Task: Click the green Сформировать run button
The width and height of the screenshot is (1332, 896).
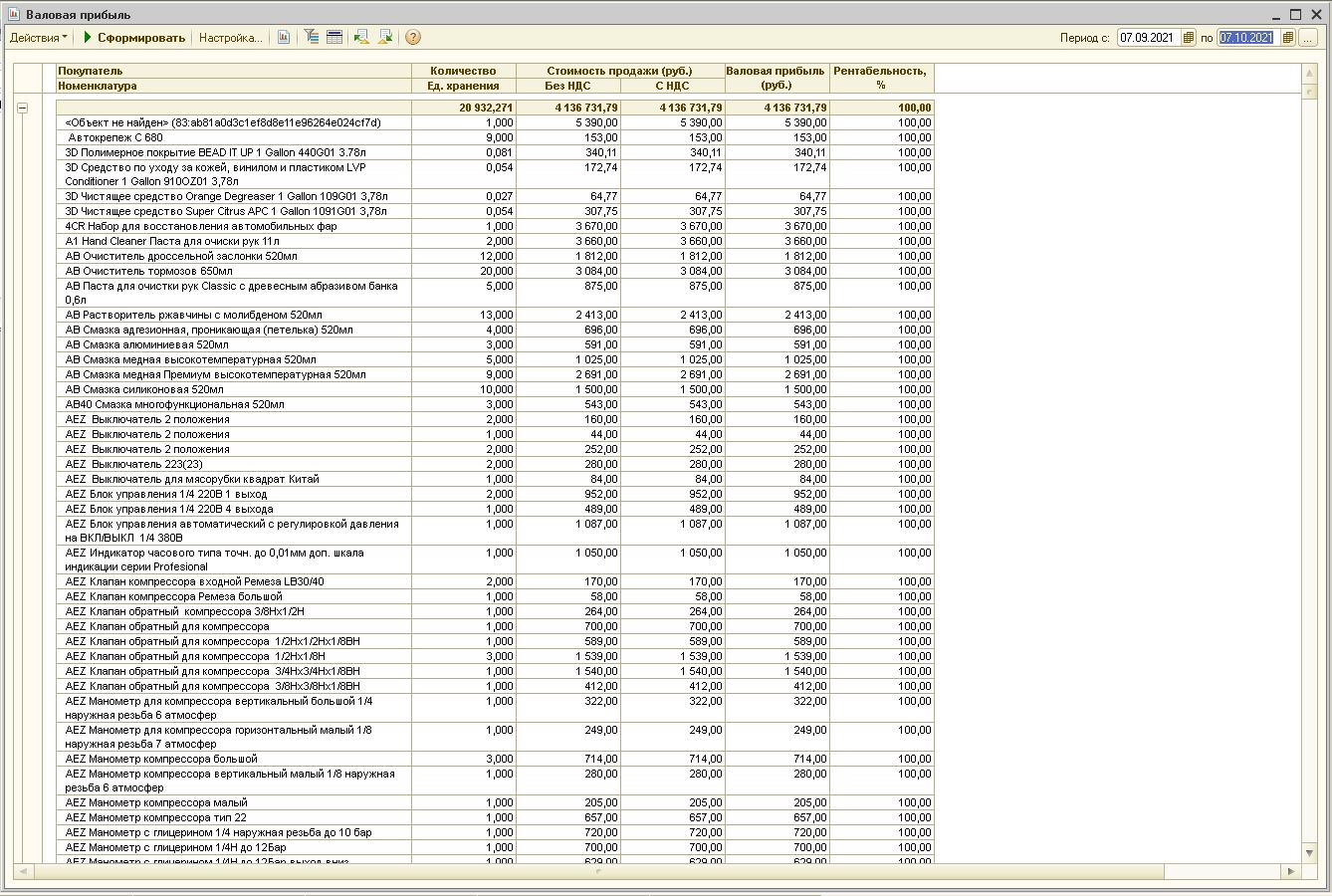Action: tap(134, 38)
